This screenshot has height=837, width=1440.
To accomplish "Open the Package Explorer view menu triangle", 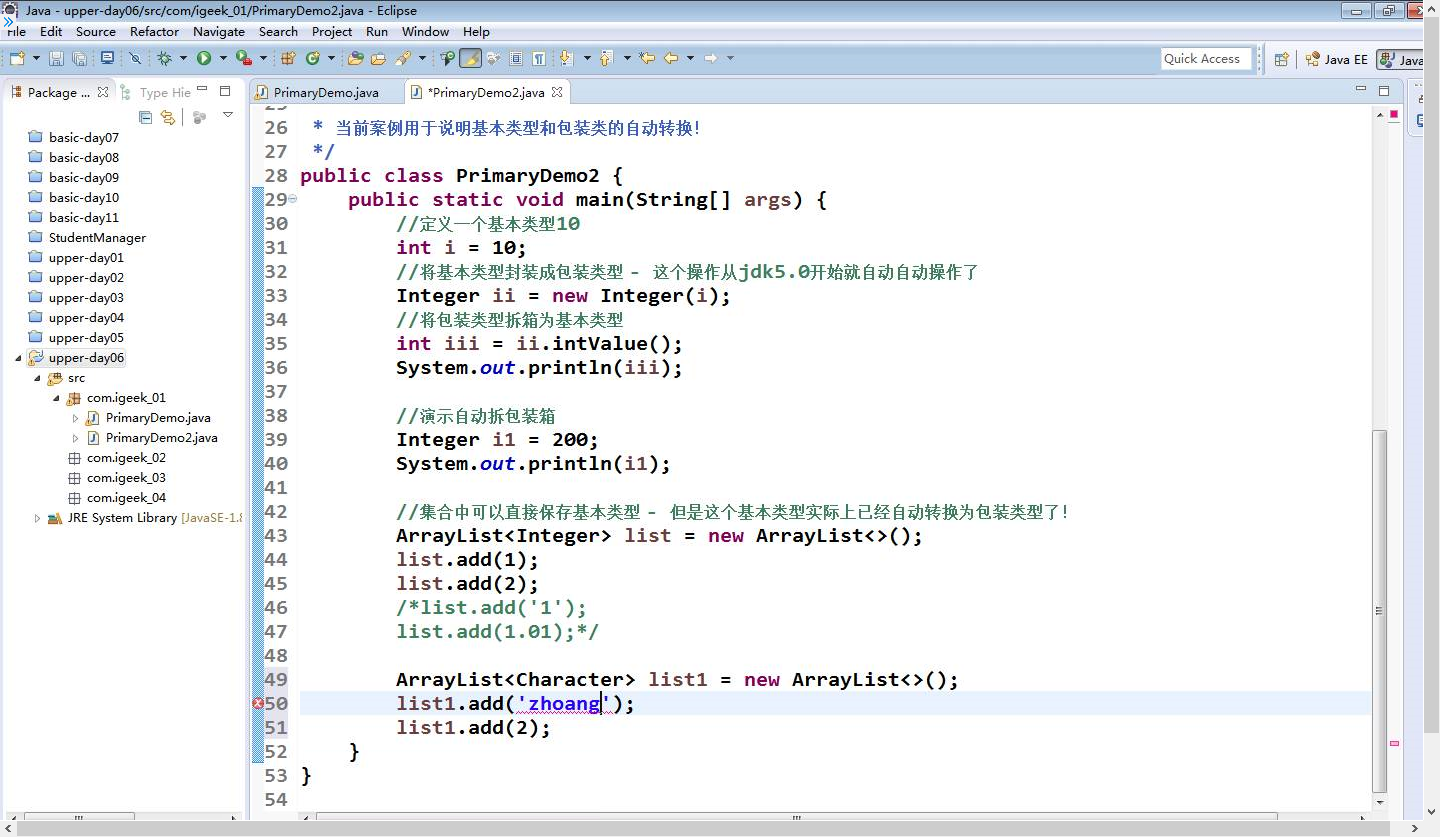I will pyautogui.click(x=228, y=116).
